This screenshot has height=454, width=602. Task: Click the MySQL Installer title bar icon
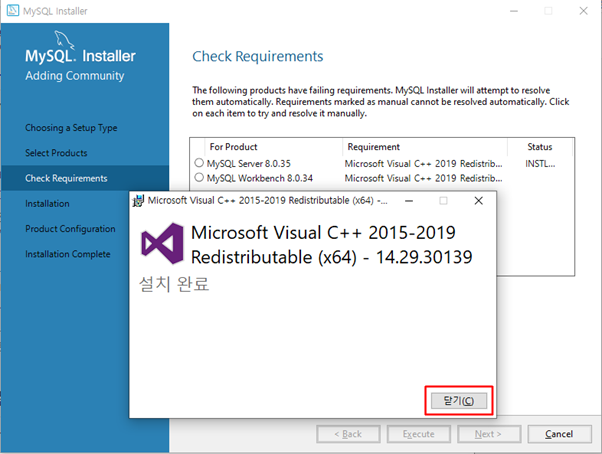[13, 10]
